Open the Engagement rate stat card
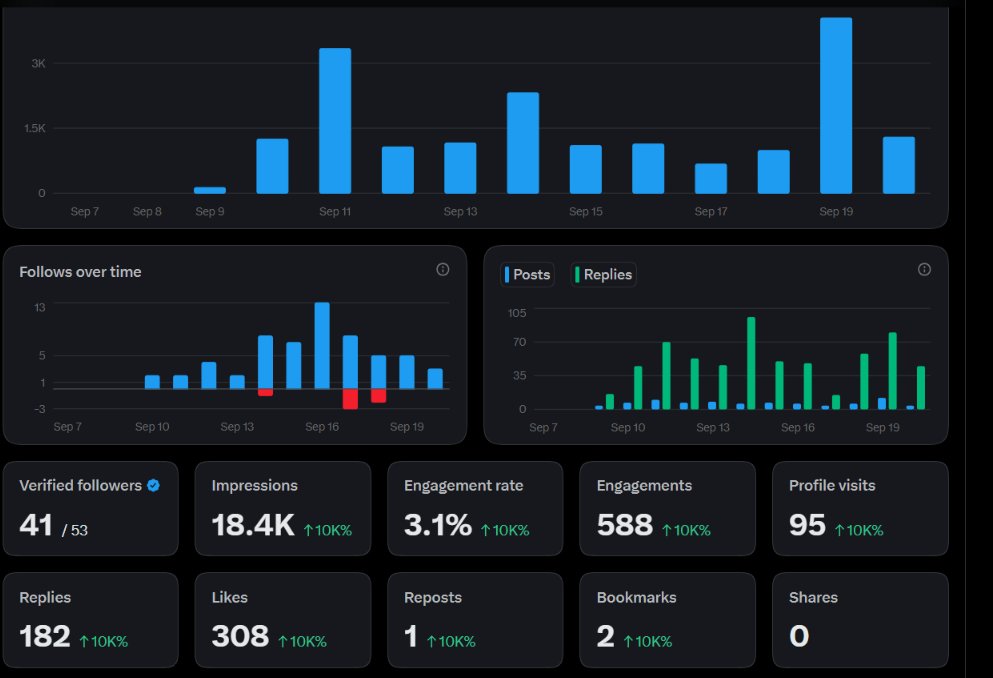This screenshot has width=993, height=678. click(x=475, y=509)
